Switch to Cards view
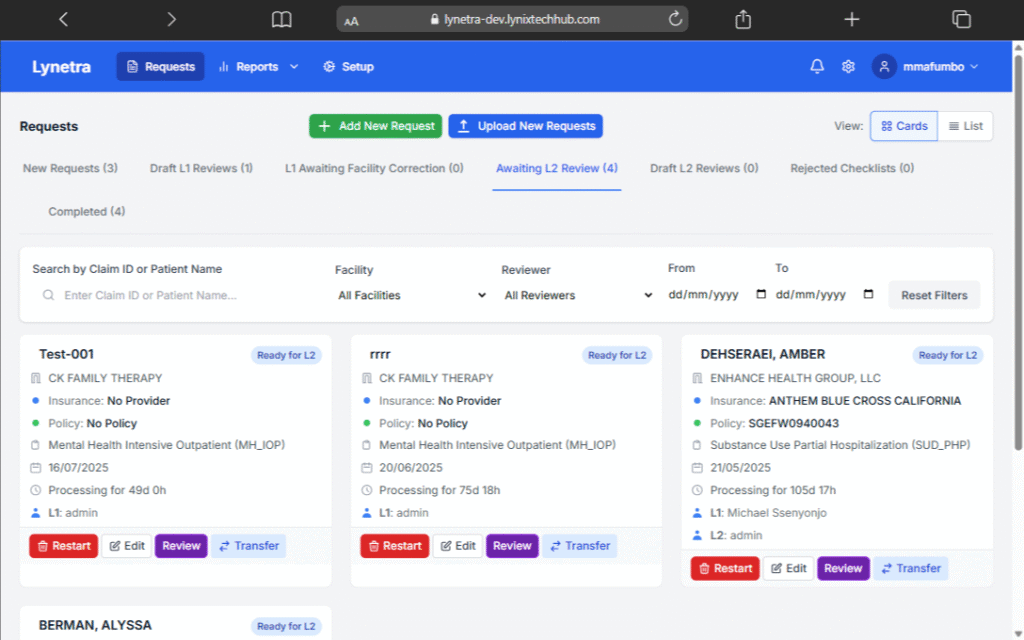Screen dimensions: 1024x640 tap(904, 126)
